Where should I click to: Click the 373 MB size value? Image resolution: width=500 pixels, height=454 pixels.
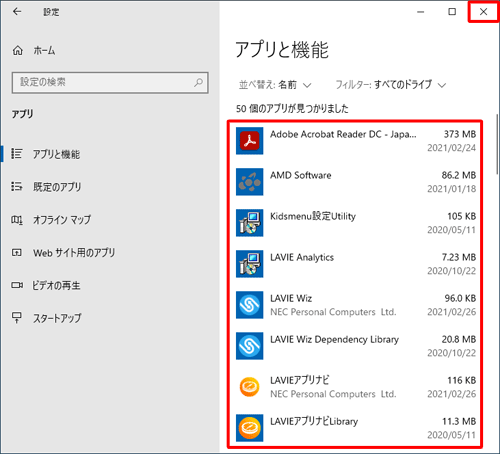tap(460, 134)
